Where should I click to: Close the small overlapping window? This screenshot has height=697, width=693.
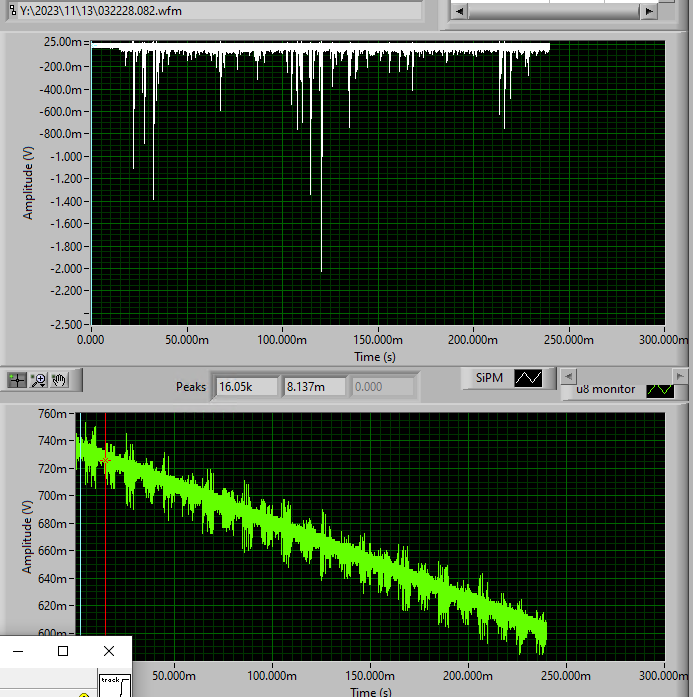coord(109,652)
